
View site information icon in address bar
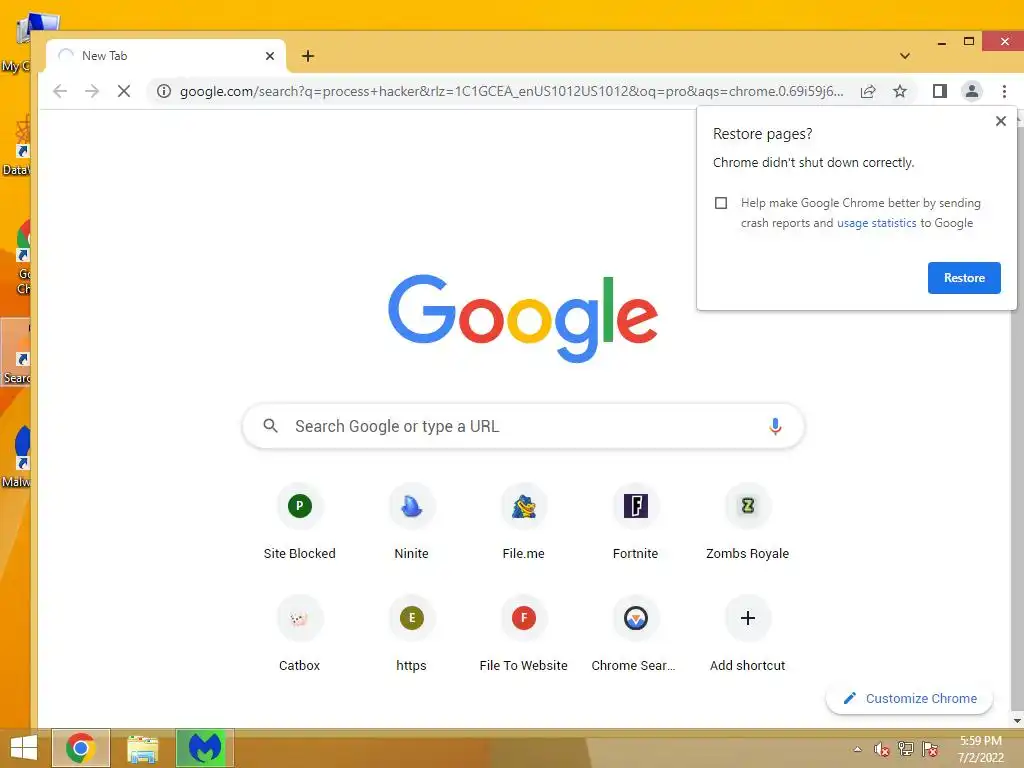[164, 91]
